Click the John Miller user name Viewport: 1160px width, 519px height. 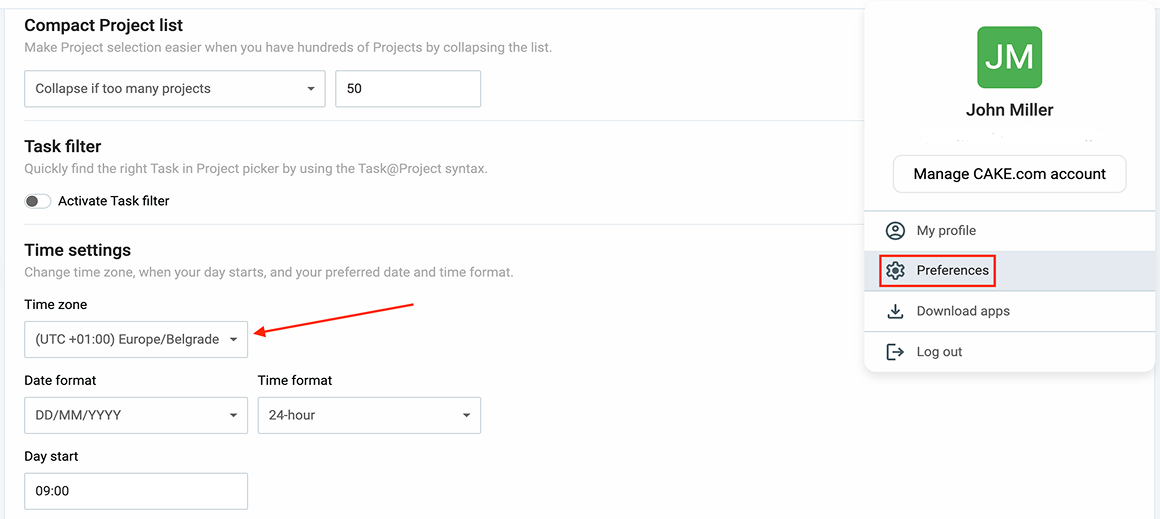(x=1009, y=110)
